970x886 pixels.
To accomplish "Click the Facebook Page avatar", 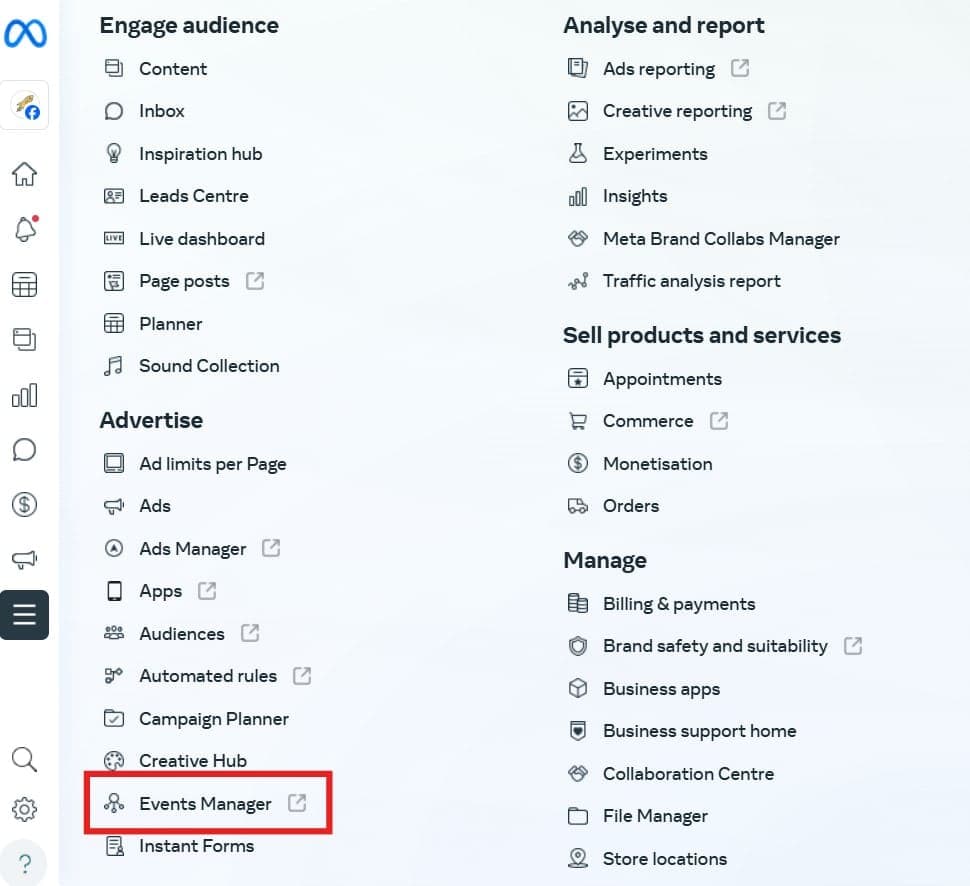I will click(25, 105).
